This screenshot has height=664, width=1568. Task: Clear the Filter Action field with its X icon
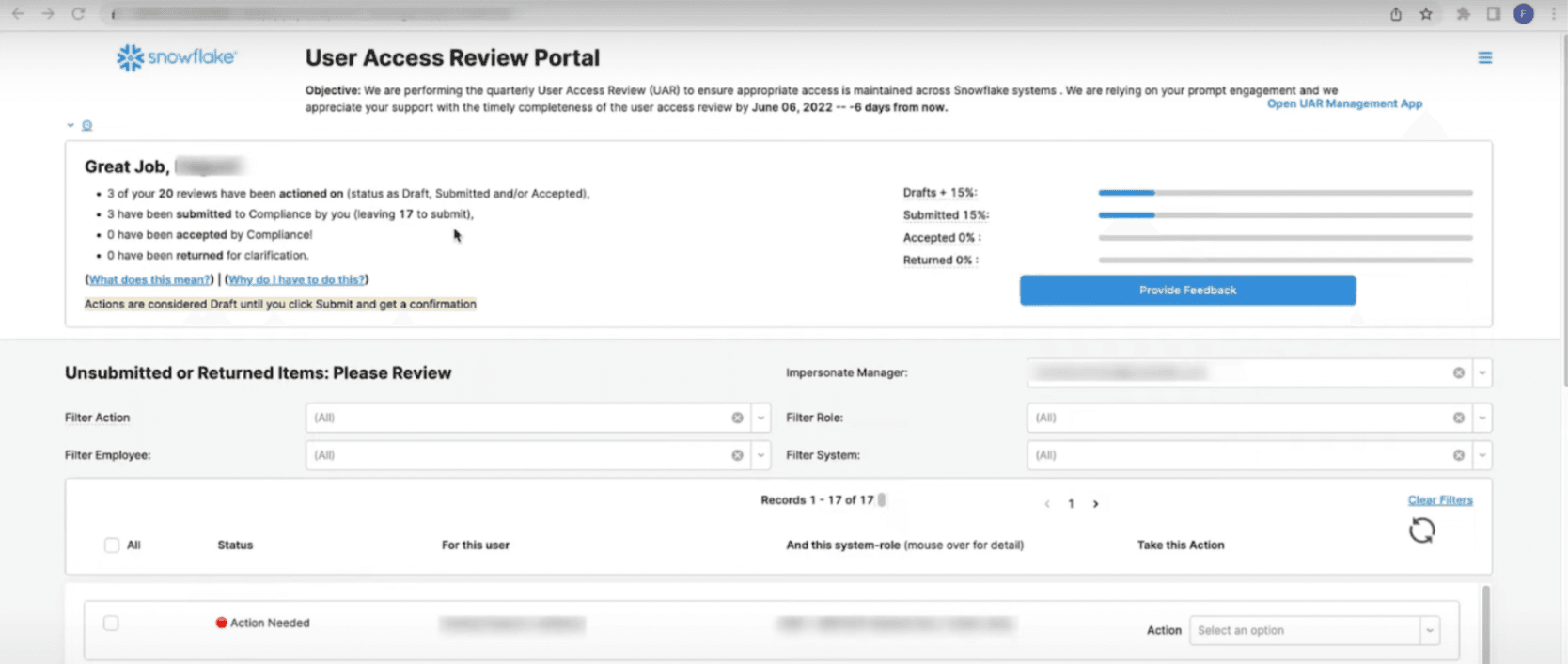[737, 418]
